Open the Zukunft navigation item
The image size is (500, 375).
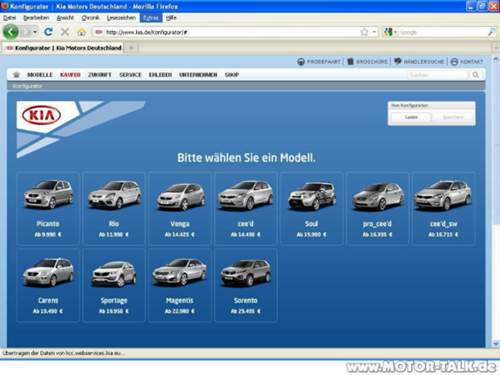pyautogui.click(x=100, y=75)
